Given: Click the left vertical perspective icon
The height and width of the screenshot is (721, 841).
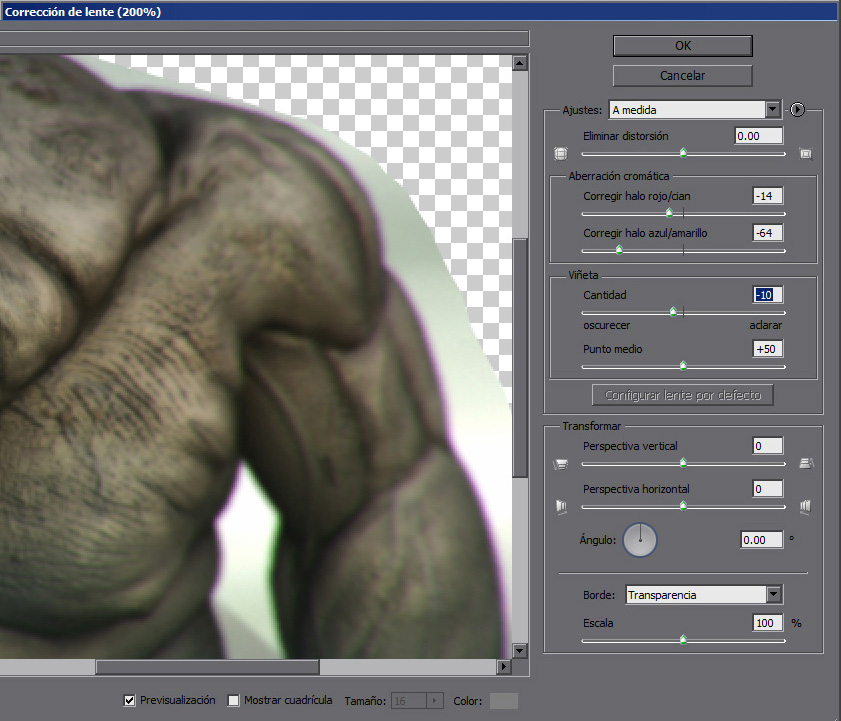Looking at the screenshot, I should pyautogui.click(x=560, y=464).
